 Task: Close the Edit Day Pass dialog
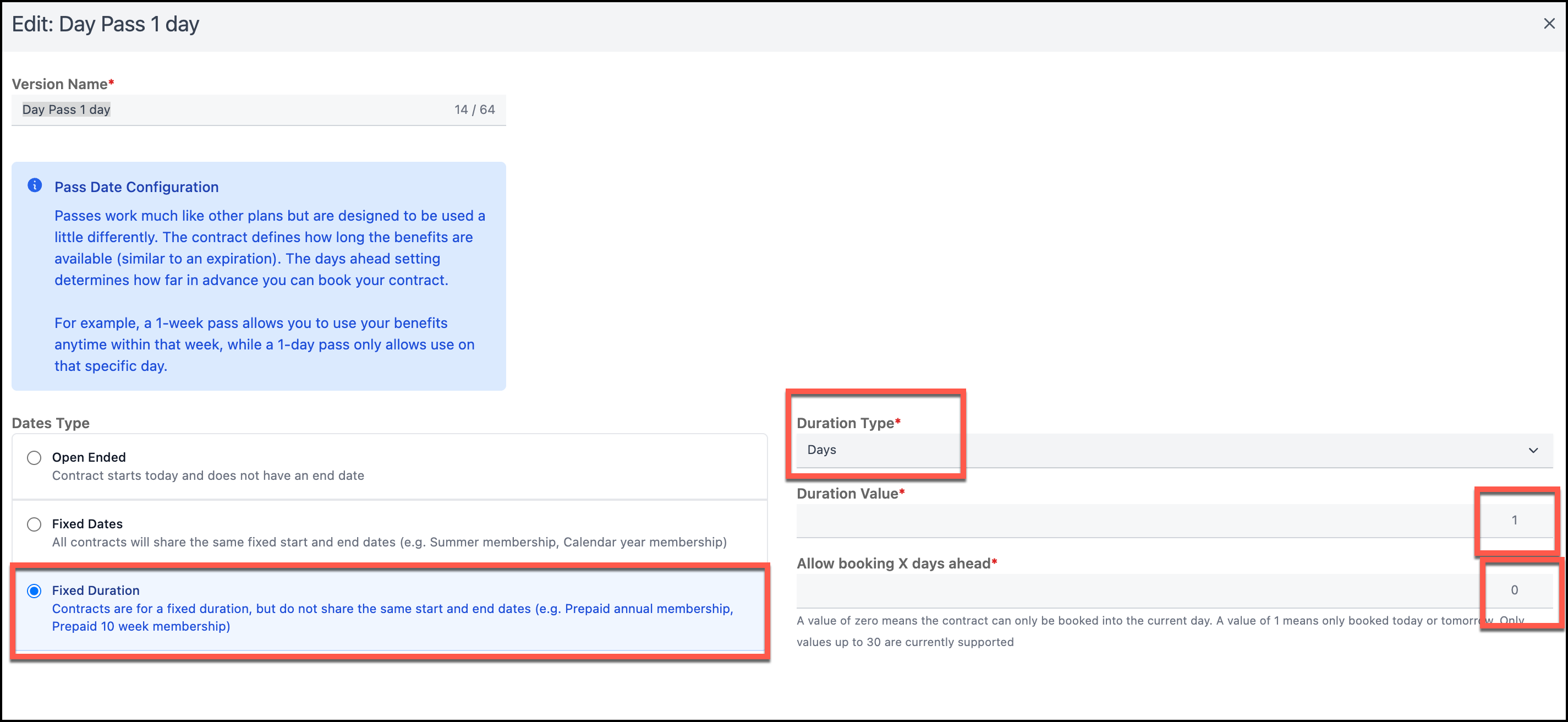coord(1549,24)
